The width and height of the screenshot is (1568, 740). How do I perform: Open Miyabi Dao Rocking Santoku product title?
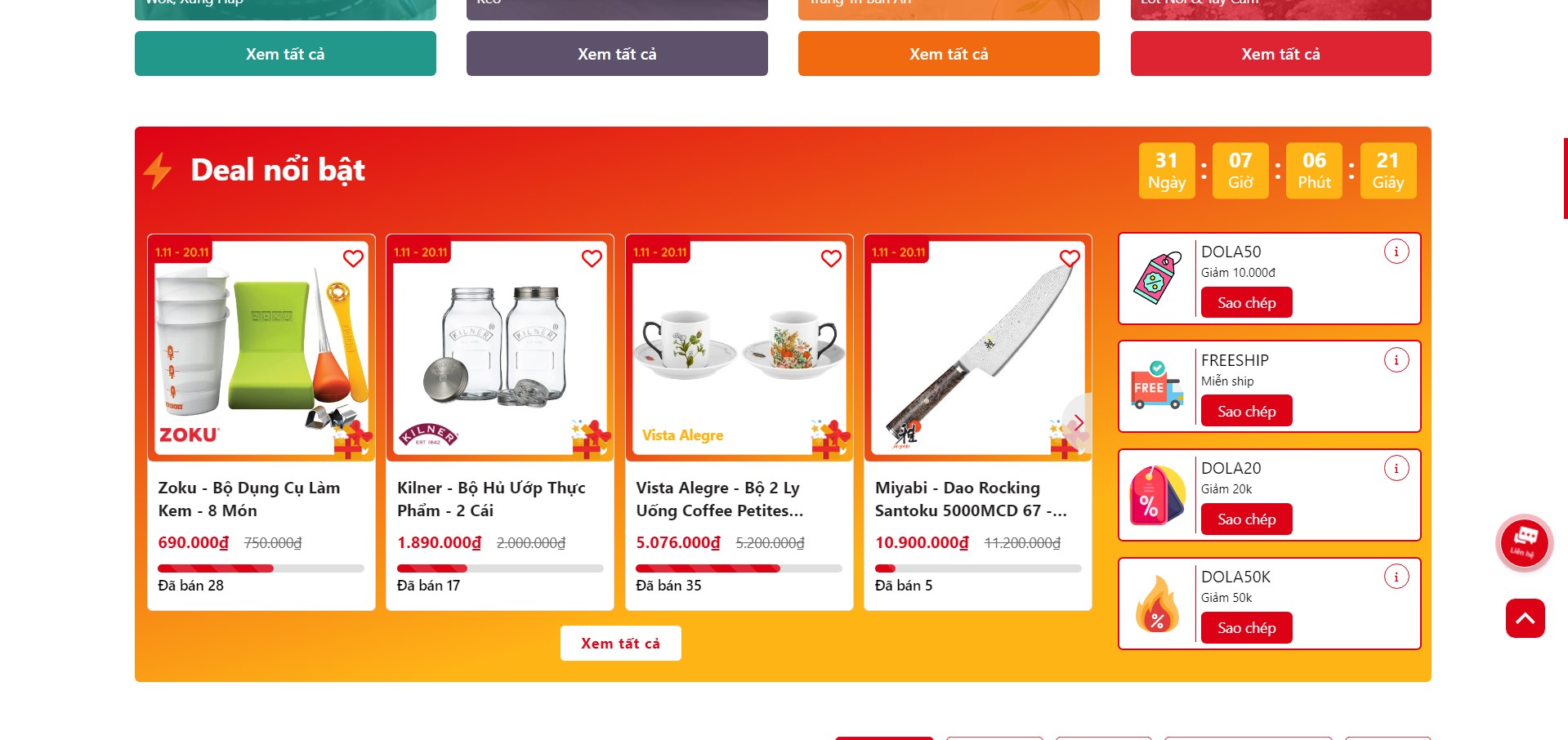coord(971,499)
